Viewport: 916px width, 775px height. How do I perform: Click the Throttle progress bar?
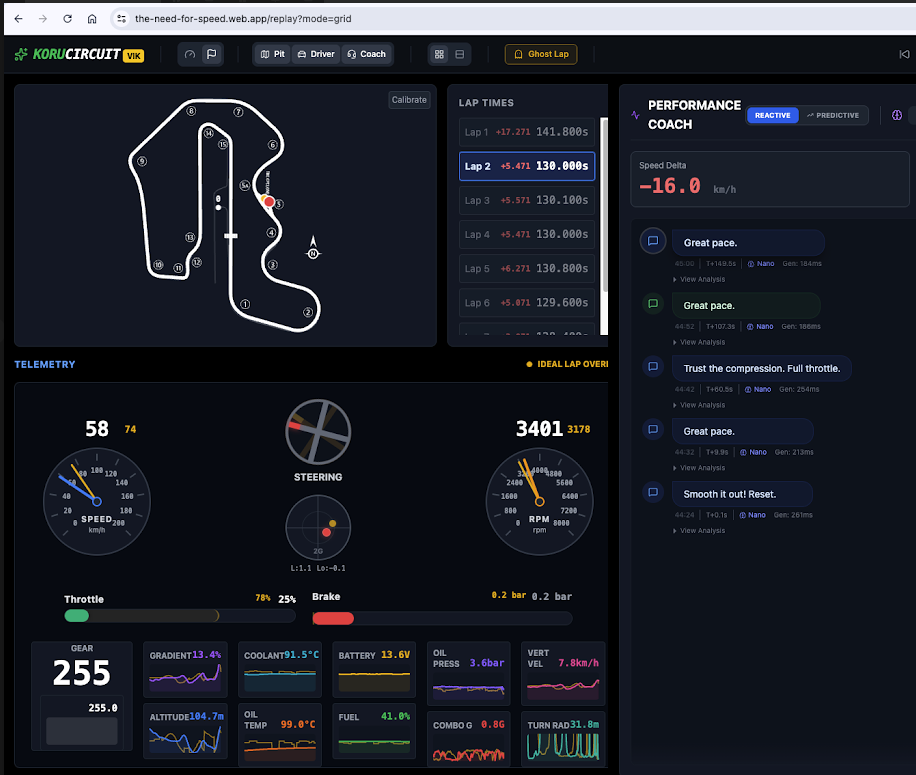tap(179, 616)
